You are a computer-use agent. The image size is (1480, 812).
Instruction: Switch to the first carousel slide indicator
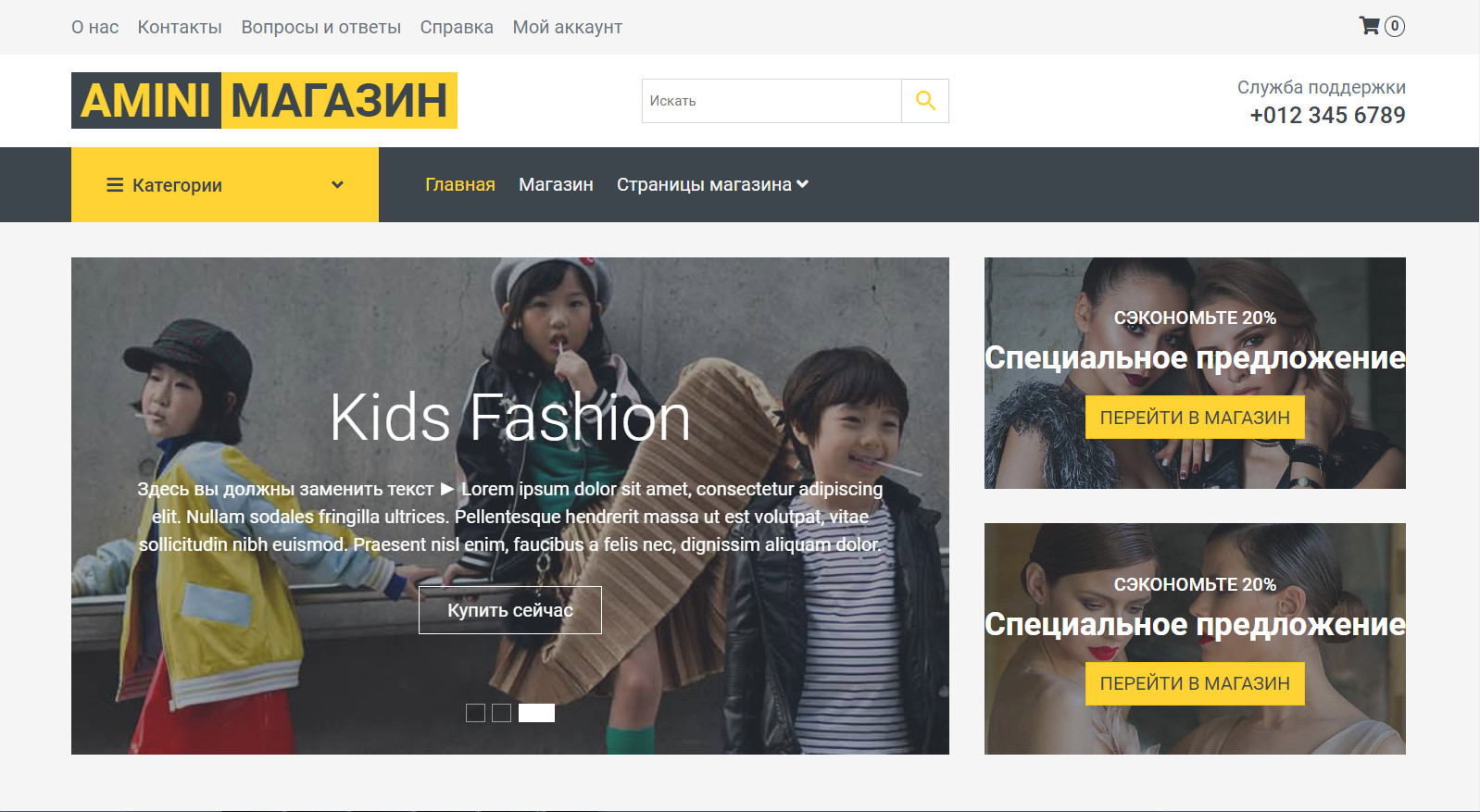click(475, 713)
